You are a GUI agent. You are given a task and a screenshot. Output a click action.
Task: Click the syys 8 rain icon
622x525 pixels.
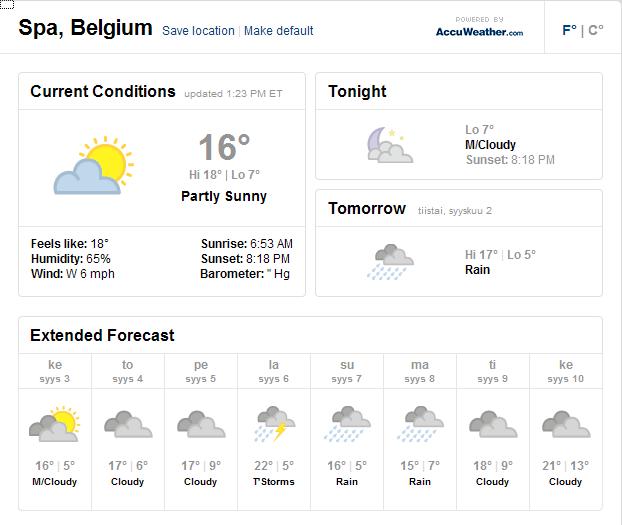pos(420,424)
